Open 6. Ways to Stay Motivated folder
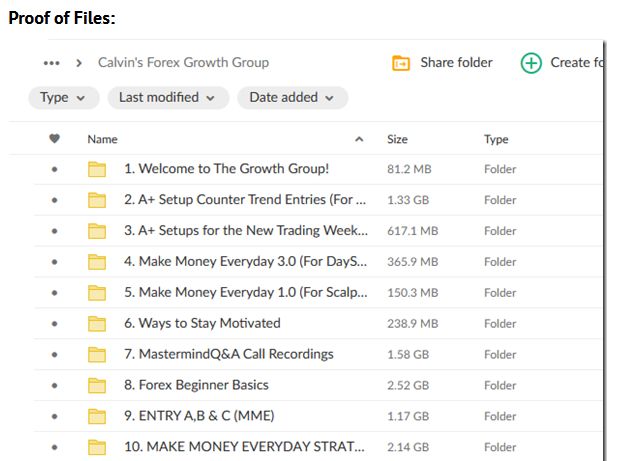This screenshot has height=461, width=619. tap(203, 323)
